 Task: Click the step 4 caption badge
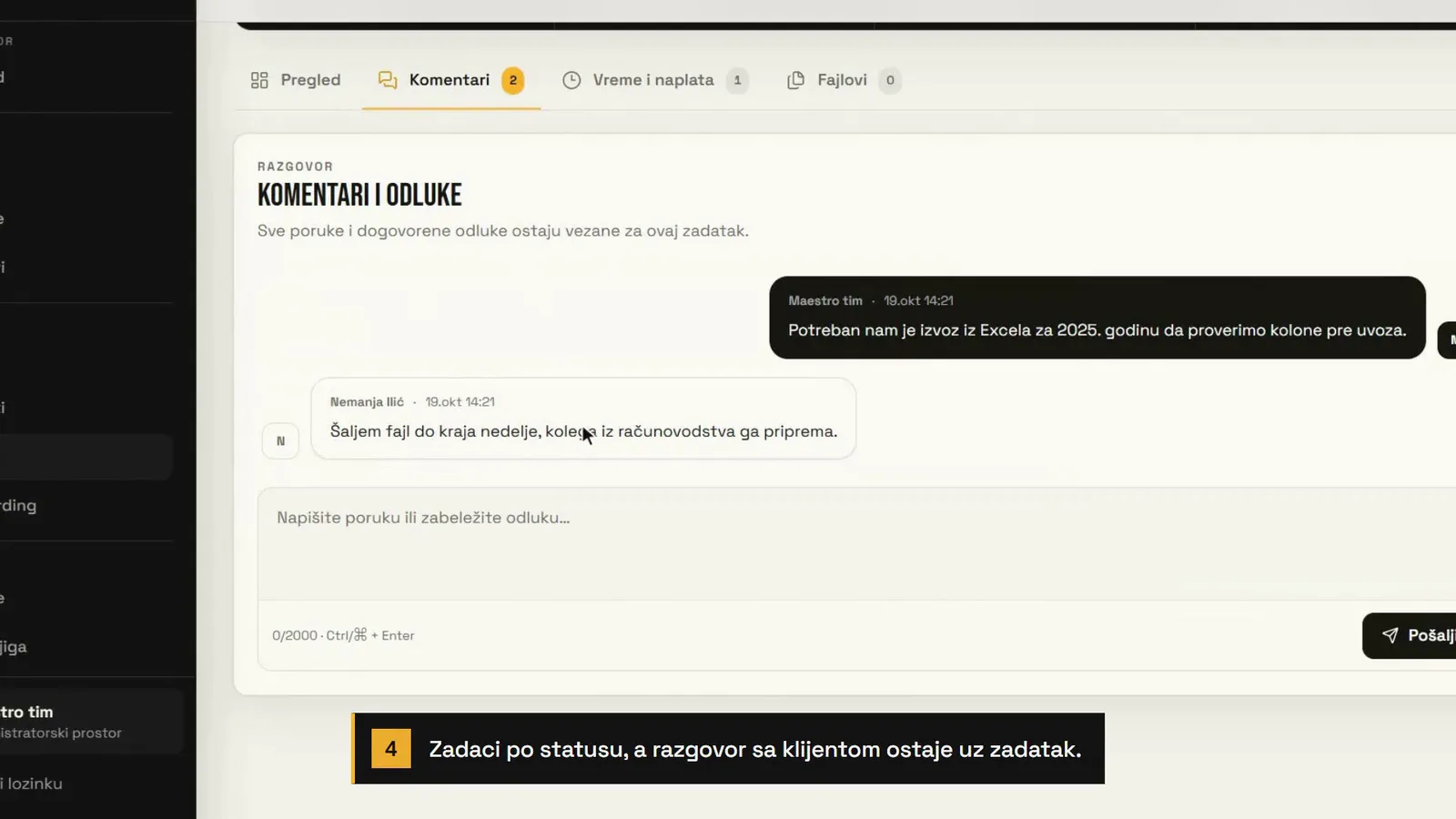[x=391, y=749]
